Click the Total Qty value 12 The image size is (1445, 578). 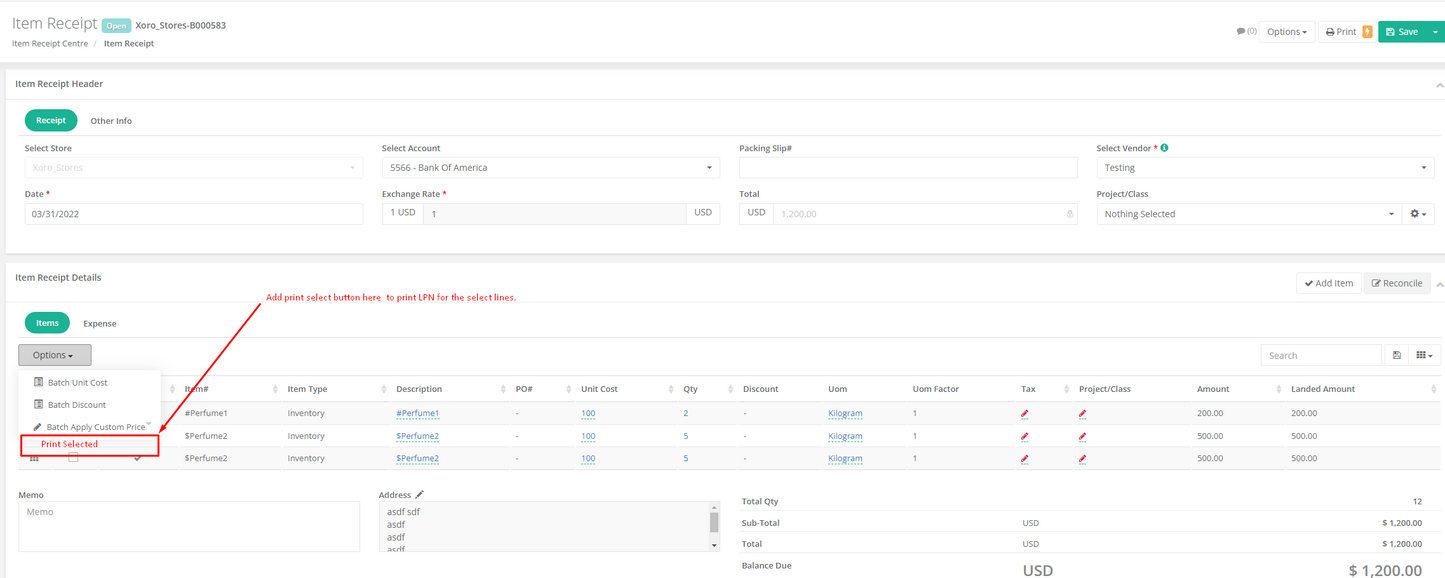pos(1416,501)
